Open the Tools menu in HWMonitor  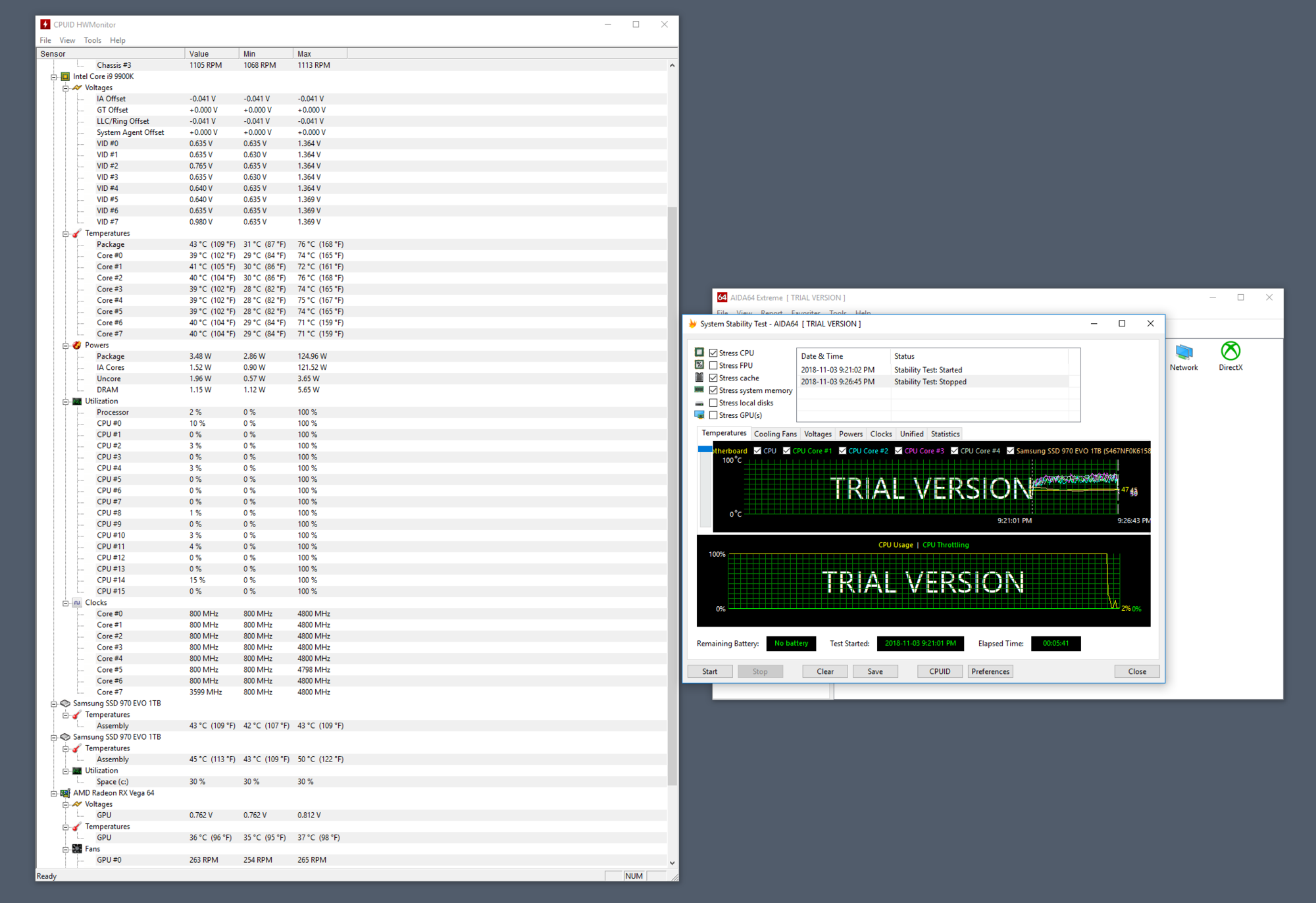(92, 40)
